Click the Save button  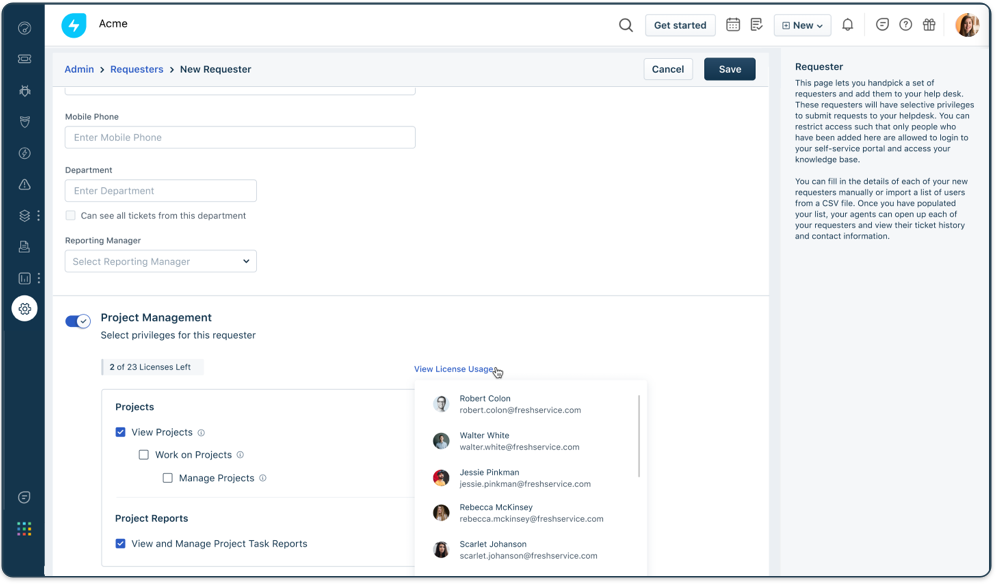729,68
